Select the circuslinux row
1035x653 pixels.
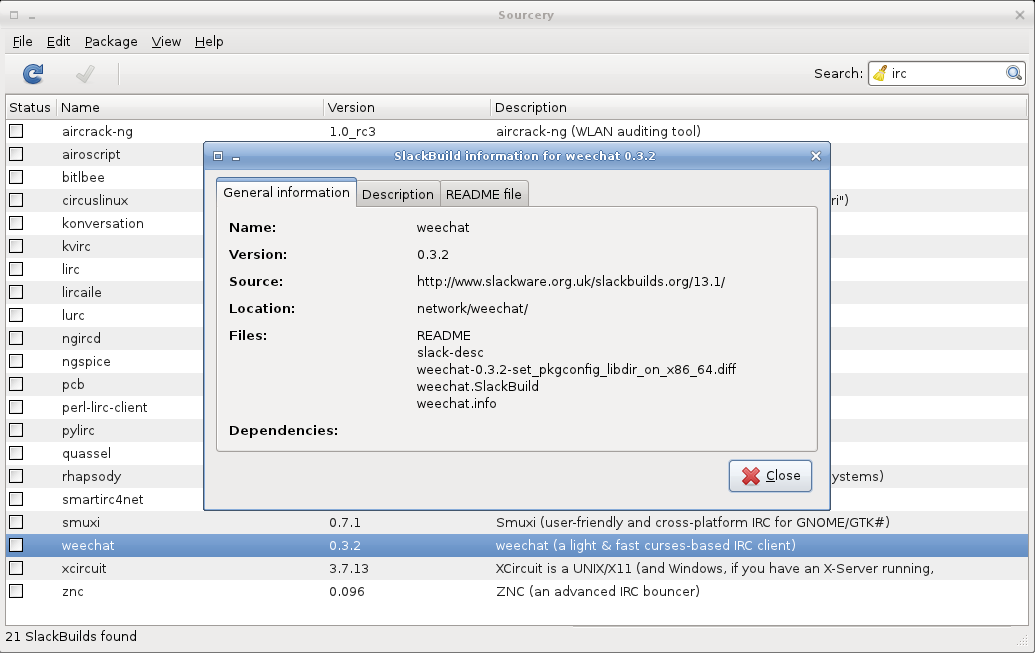click(x=106, y=200)
